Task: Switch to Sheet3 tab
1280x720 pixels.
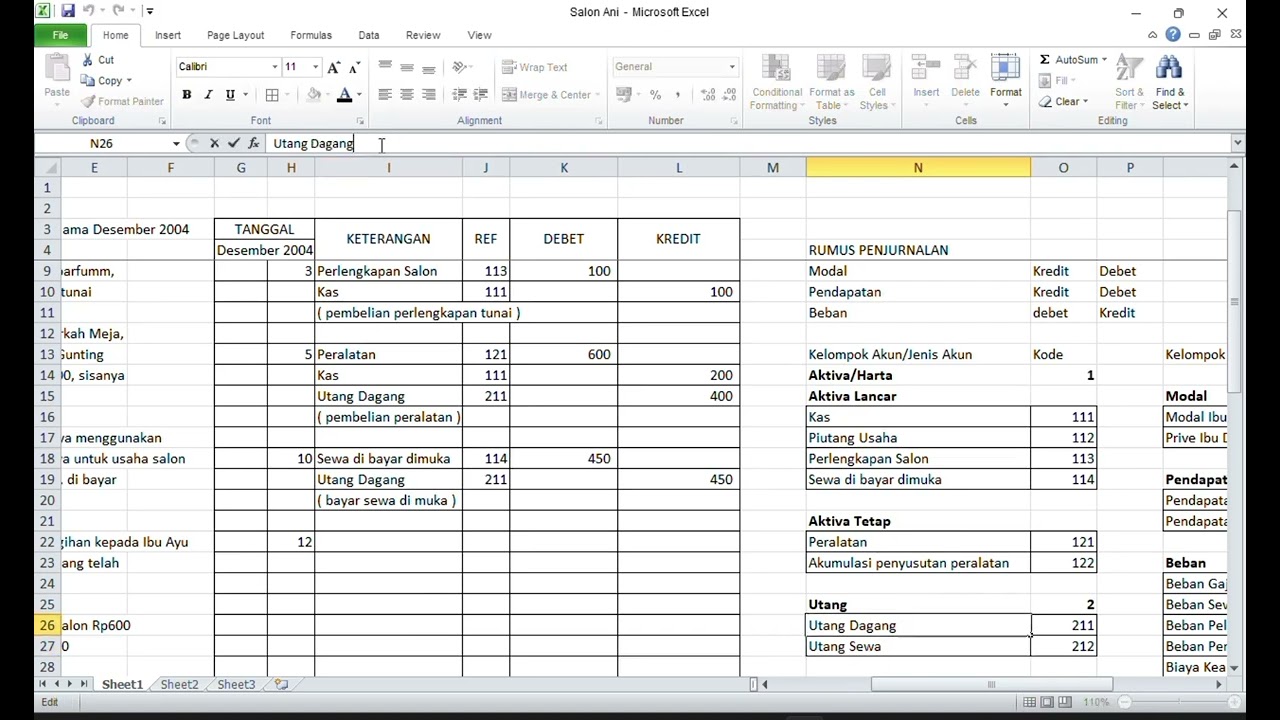Action: (236, 685)
